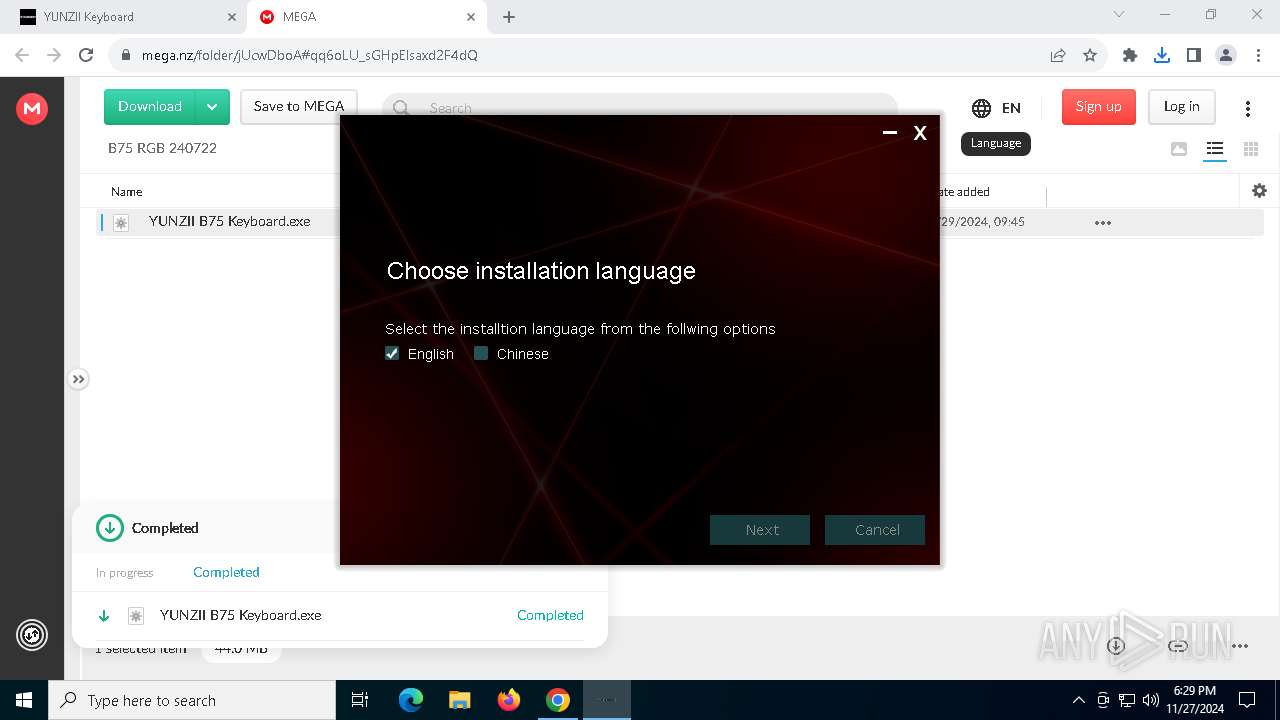
Task: Click the browser forward arrow
Action: coord(54,55)
